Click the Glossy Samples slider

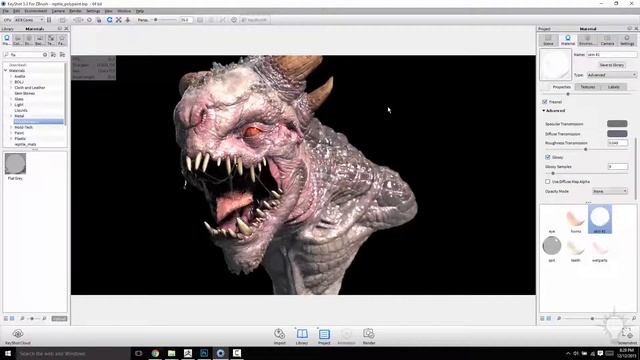pos(586,173)
